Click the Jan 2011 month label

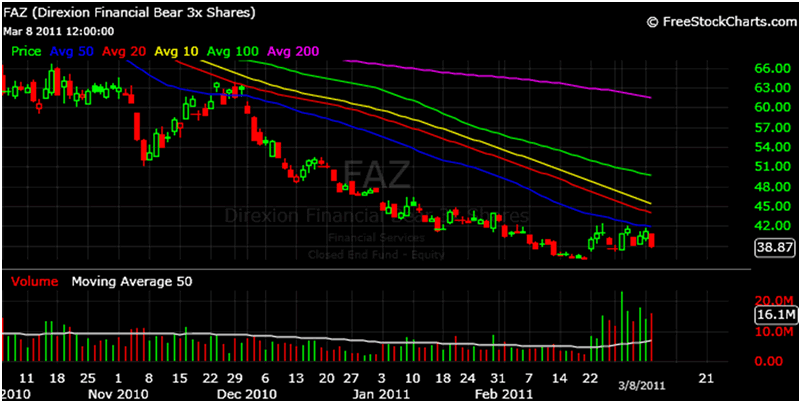coord(380,394)
